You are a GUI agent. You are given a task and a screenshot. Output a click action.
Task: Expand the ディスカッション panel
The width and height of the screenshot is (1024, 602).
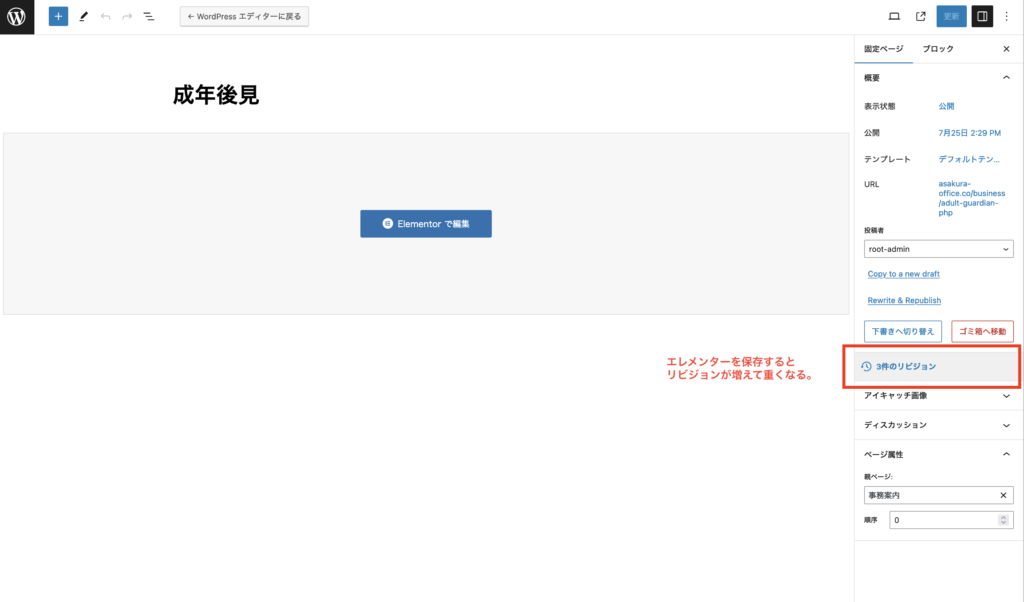(1006, 425)
